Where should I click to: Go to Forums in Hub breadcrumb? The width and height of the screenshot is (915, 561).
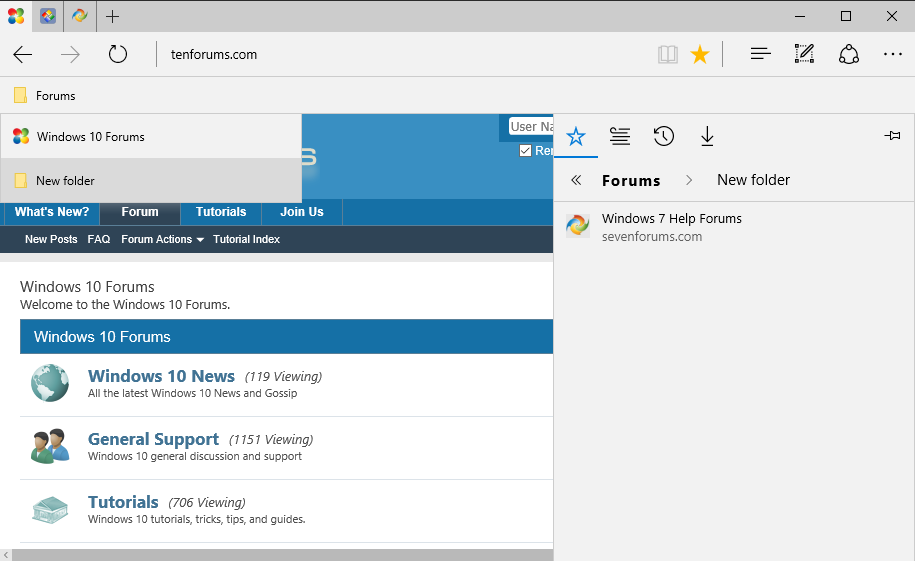tap(631, 180)
